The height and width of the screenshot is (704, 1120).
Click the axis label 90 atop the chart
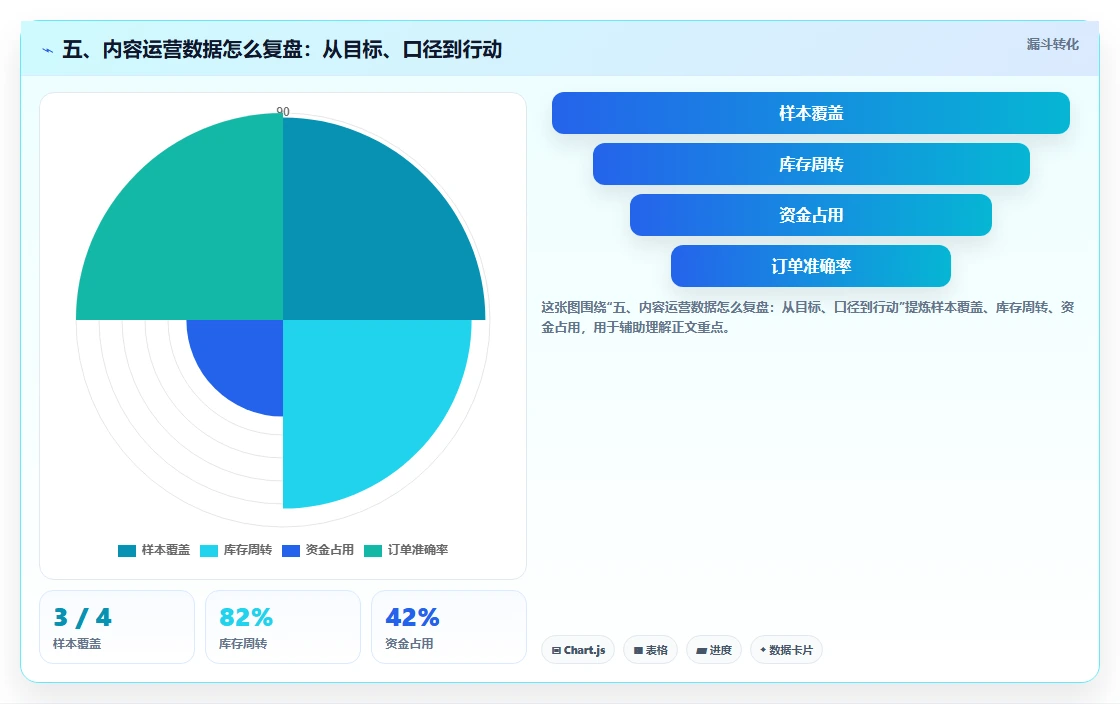283,111
